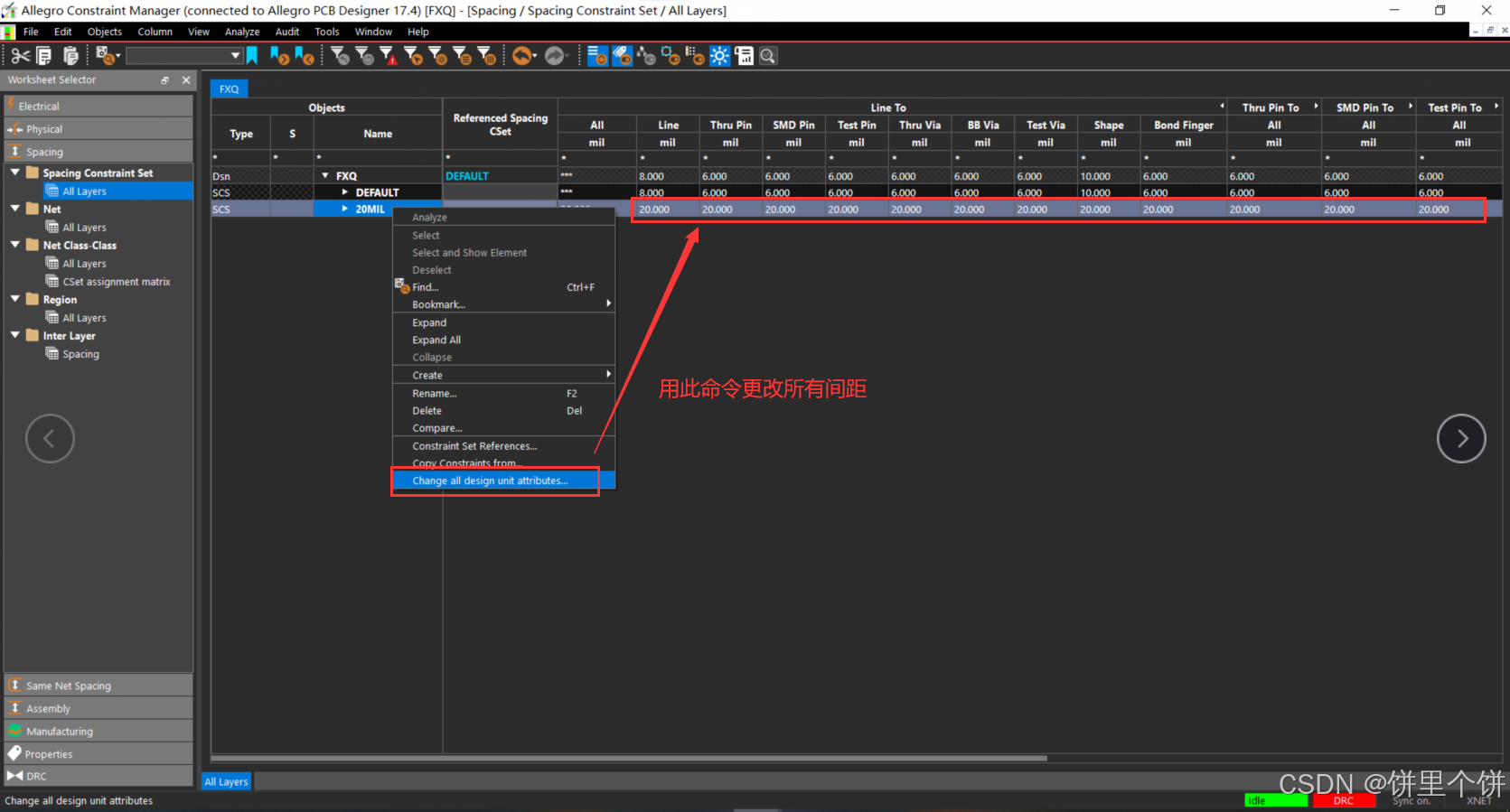Open the Physical worksheet section
1510x812 pixels.
(x=98, y=129)
